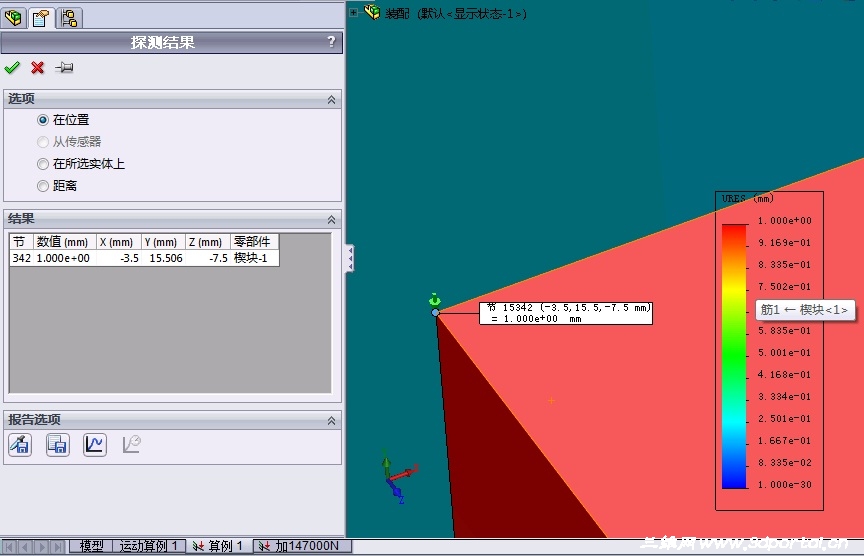
Task: Click the Z (mm) column header
Action: 208,242
